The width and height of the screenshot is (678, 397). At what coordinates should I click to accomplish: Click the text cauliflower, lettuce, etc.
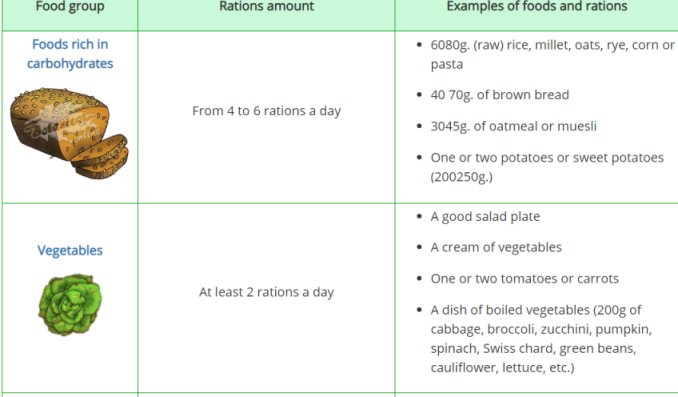(x=502, y=368)
